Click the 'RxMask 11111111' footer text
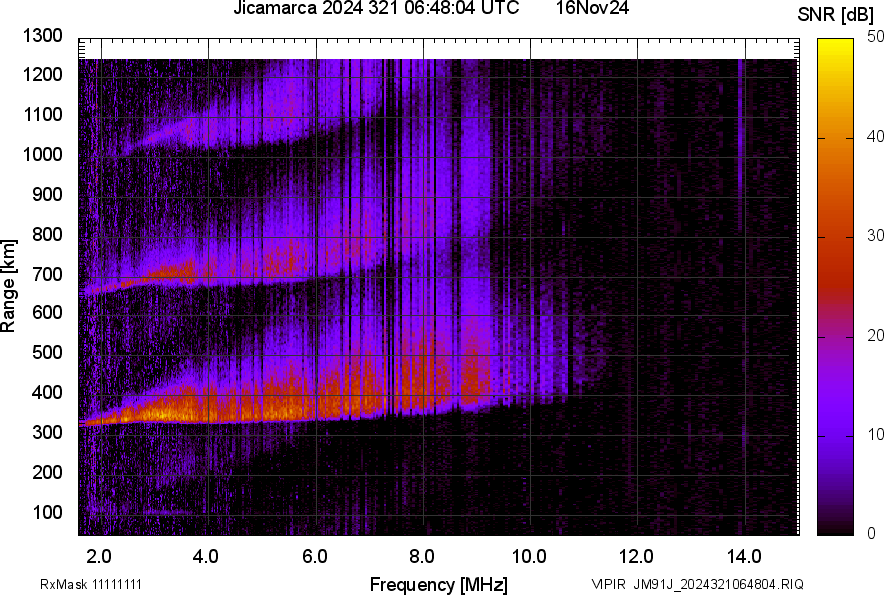 click(x=91, y=584)
